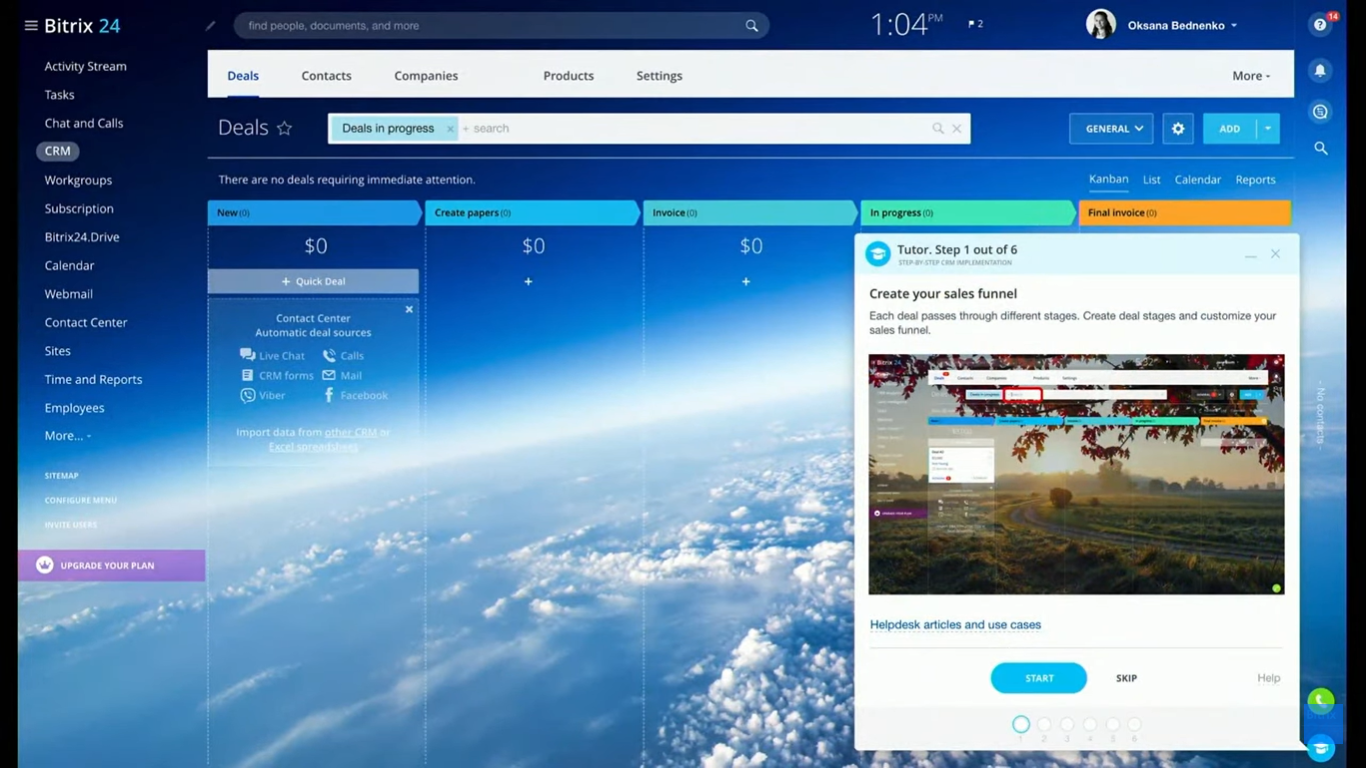
Task: Select tutor step 2 indicator circle
Action: pyautogui.click(x=1044, y=724)
